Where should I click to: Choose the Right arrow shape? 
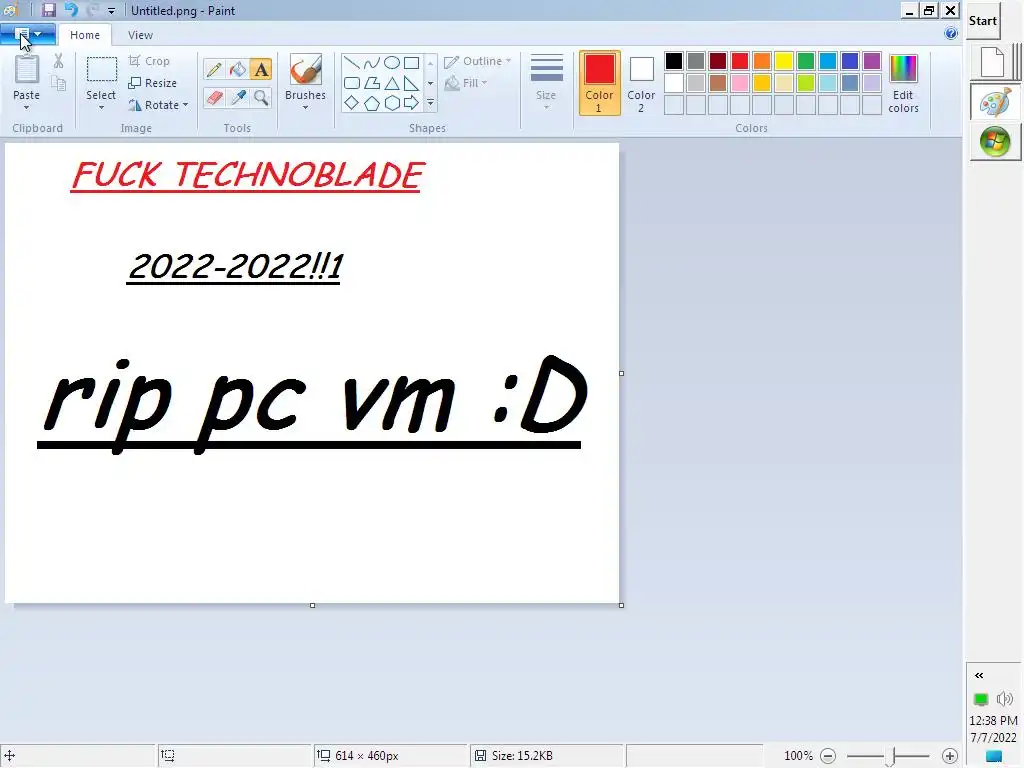tap(411, 103)
